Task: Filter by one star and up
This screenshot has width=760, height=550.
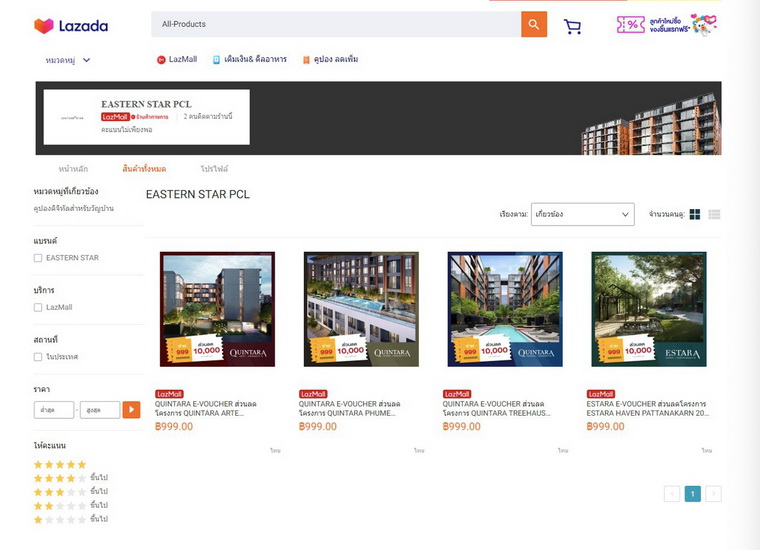Action: point(71,519)
